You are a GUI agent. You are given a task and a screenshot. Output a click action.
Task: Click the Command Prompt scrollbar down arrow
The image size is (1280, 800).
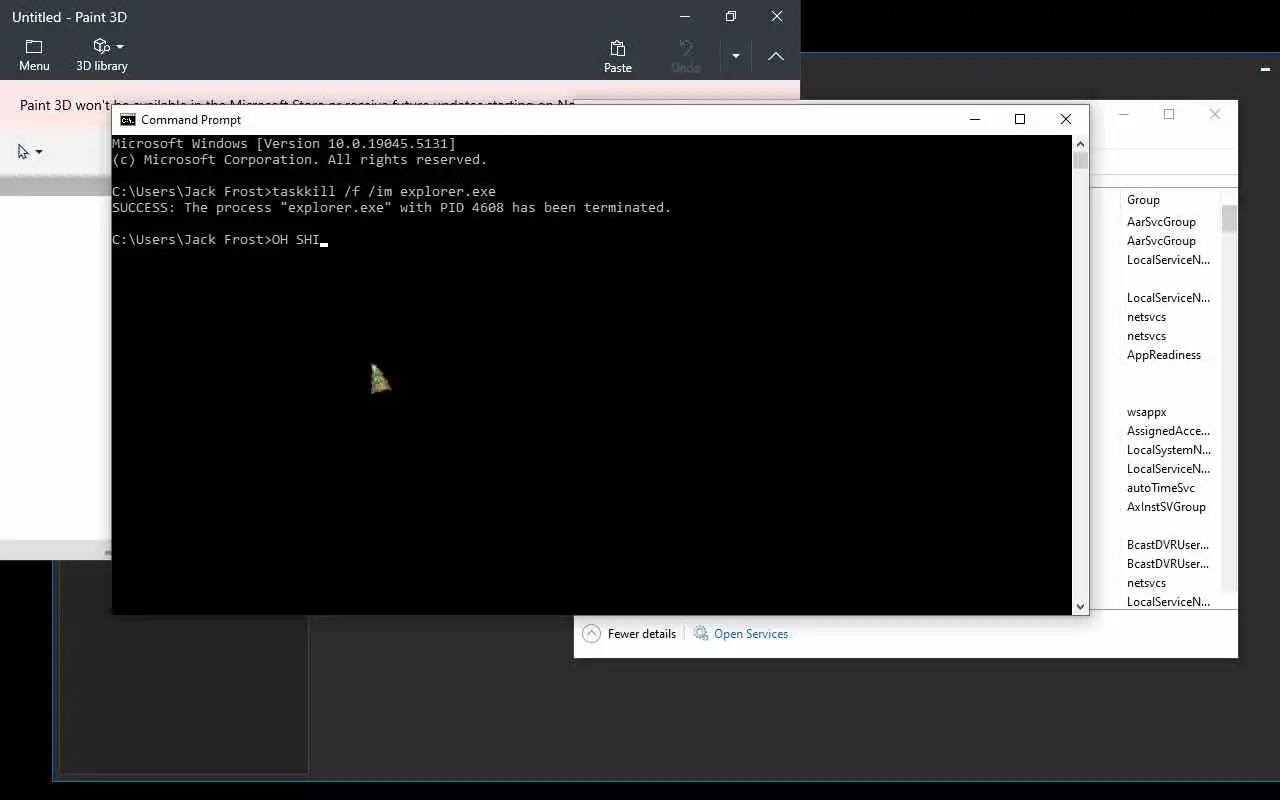(x=1080, y=606)
